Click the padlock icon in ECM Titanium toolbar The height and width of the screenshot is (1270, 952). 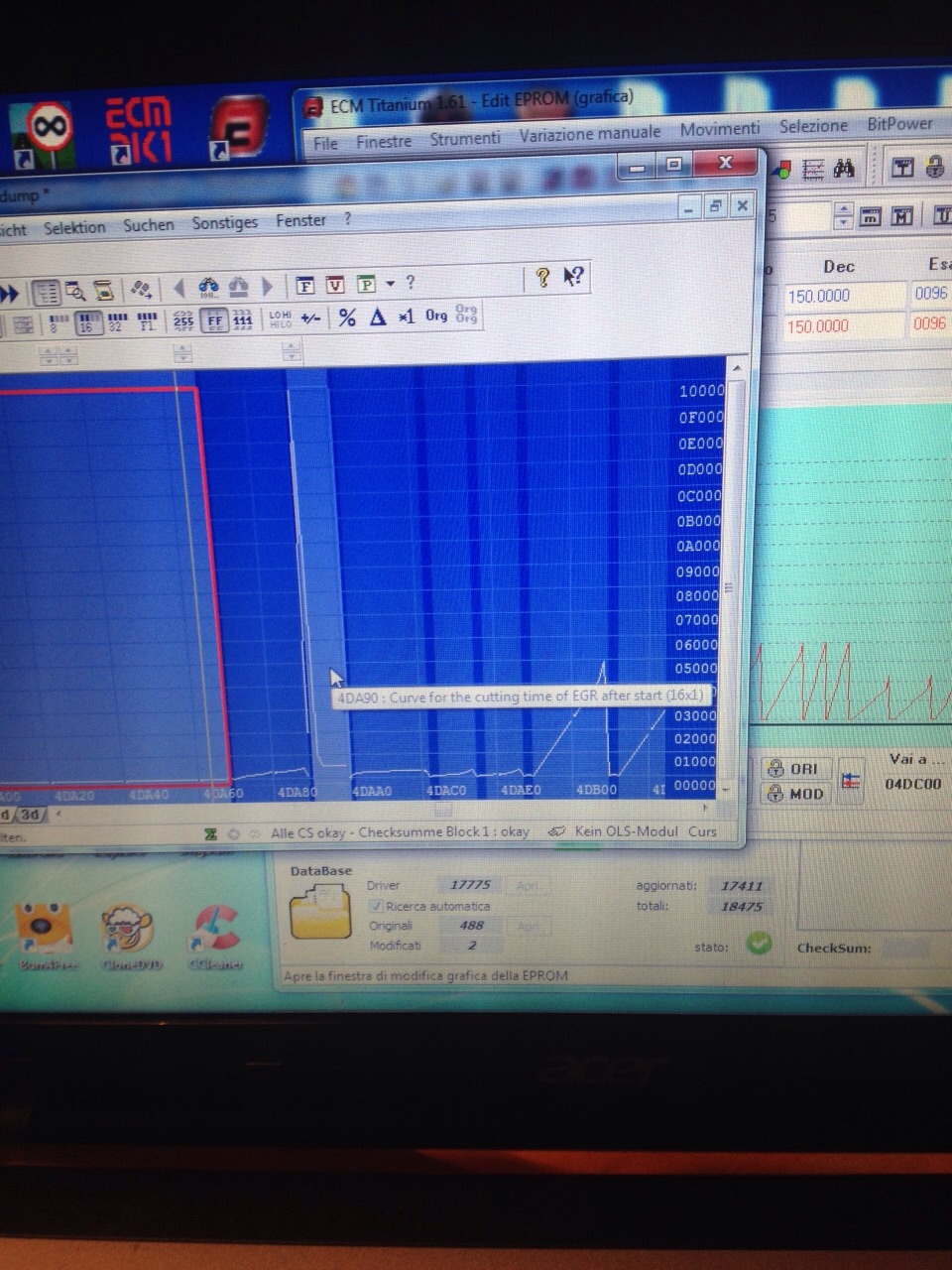point(933,167)
